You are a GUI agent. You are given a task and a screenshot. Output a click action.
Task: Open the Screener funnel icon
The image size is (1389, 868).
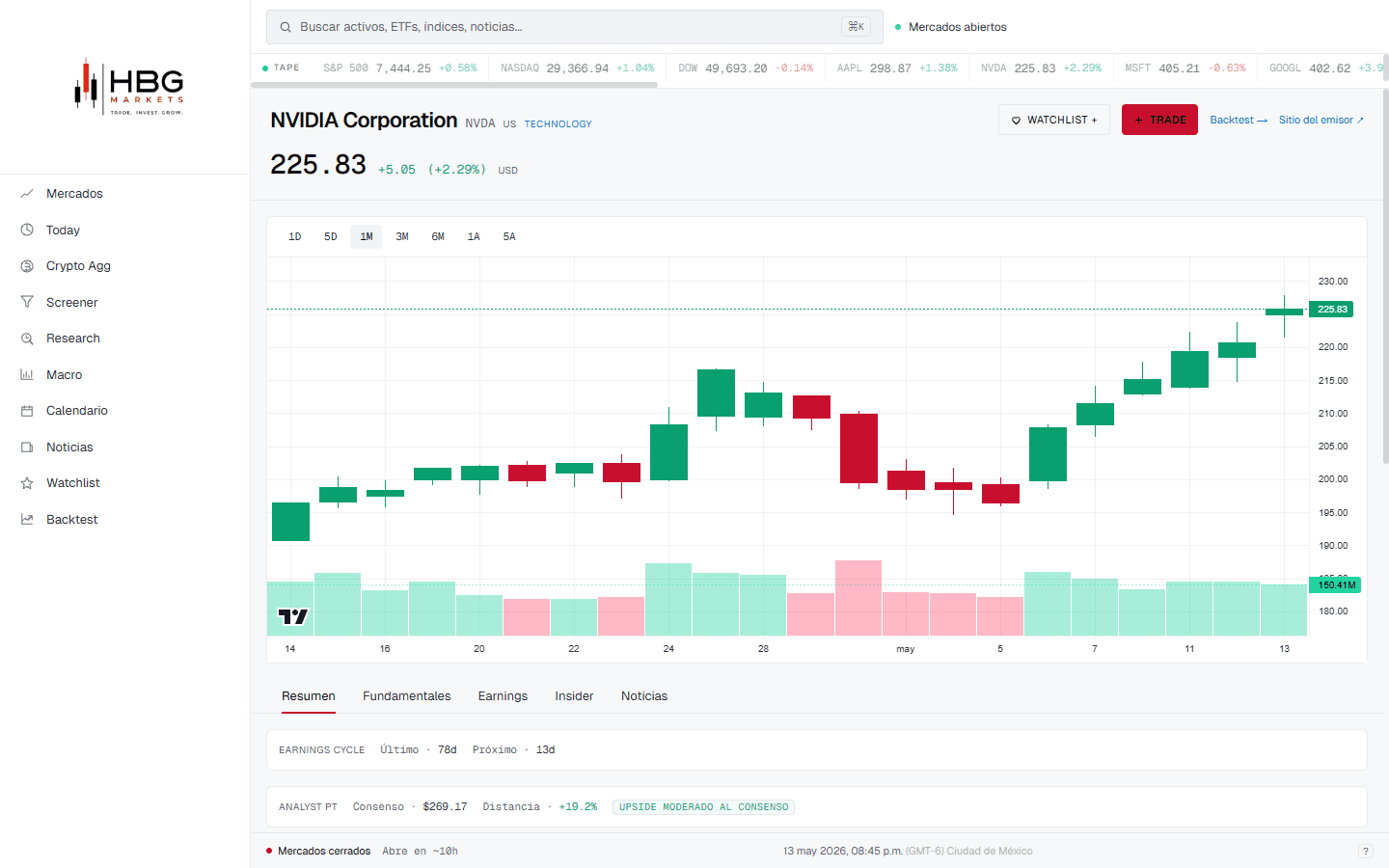(x=27, y=303)
